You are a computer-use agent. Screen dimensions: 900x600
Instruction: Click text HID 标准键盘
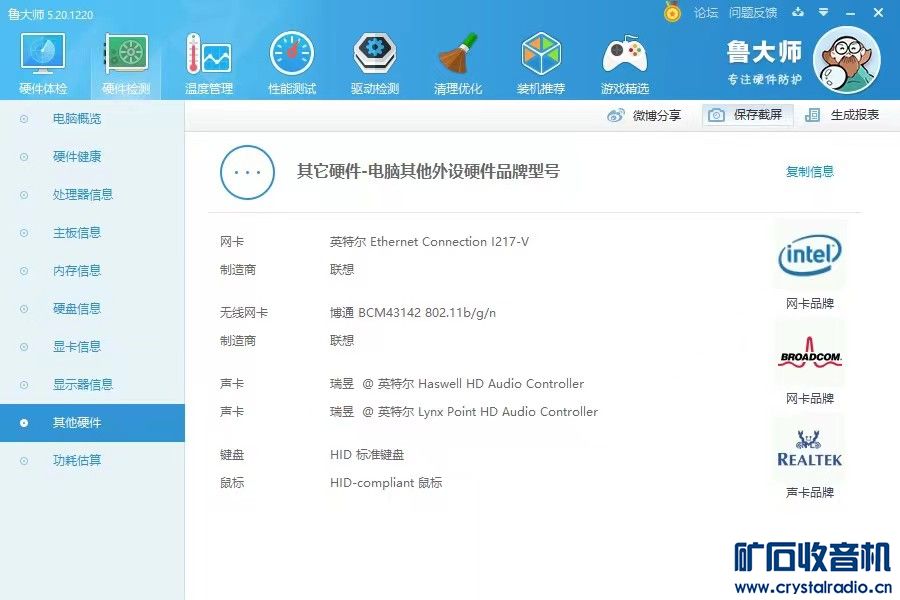367,455
